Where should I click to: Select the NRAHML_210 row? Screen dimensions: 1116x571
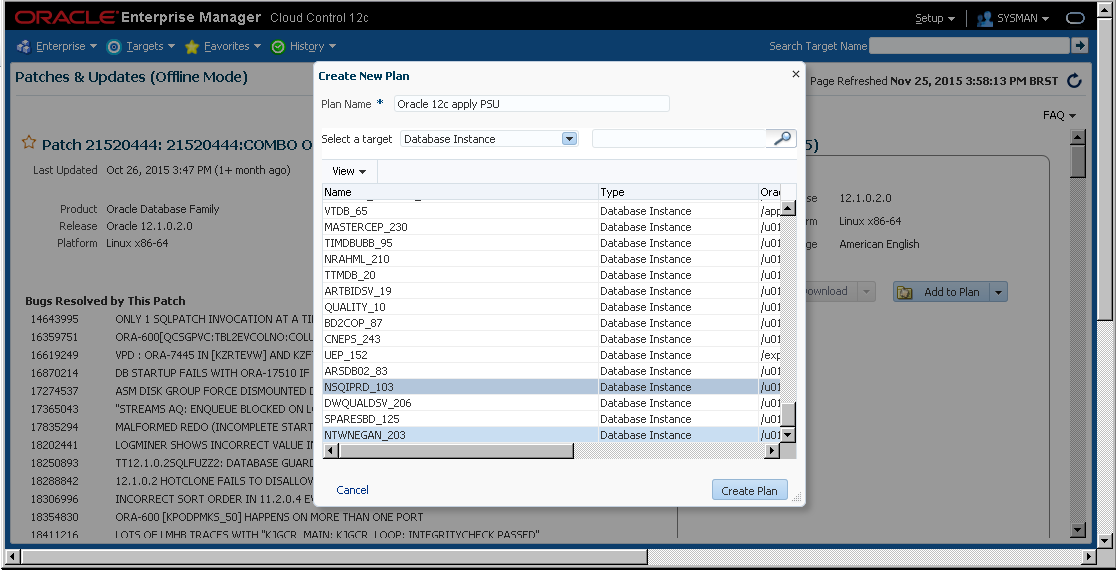click(x=552, y=259)
